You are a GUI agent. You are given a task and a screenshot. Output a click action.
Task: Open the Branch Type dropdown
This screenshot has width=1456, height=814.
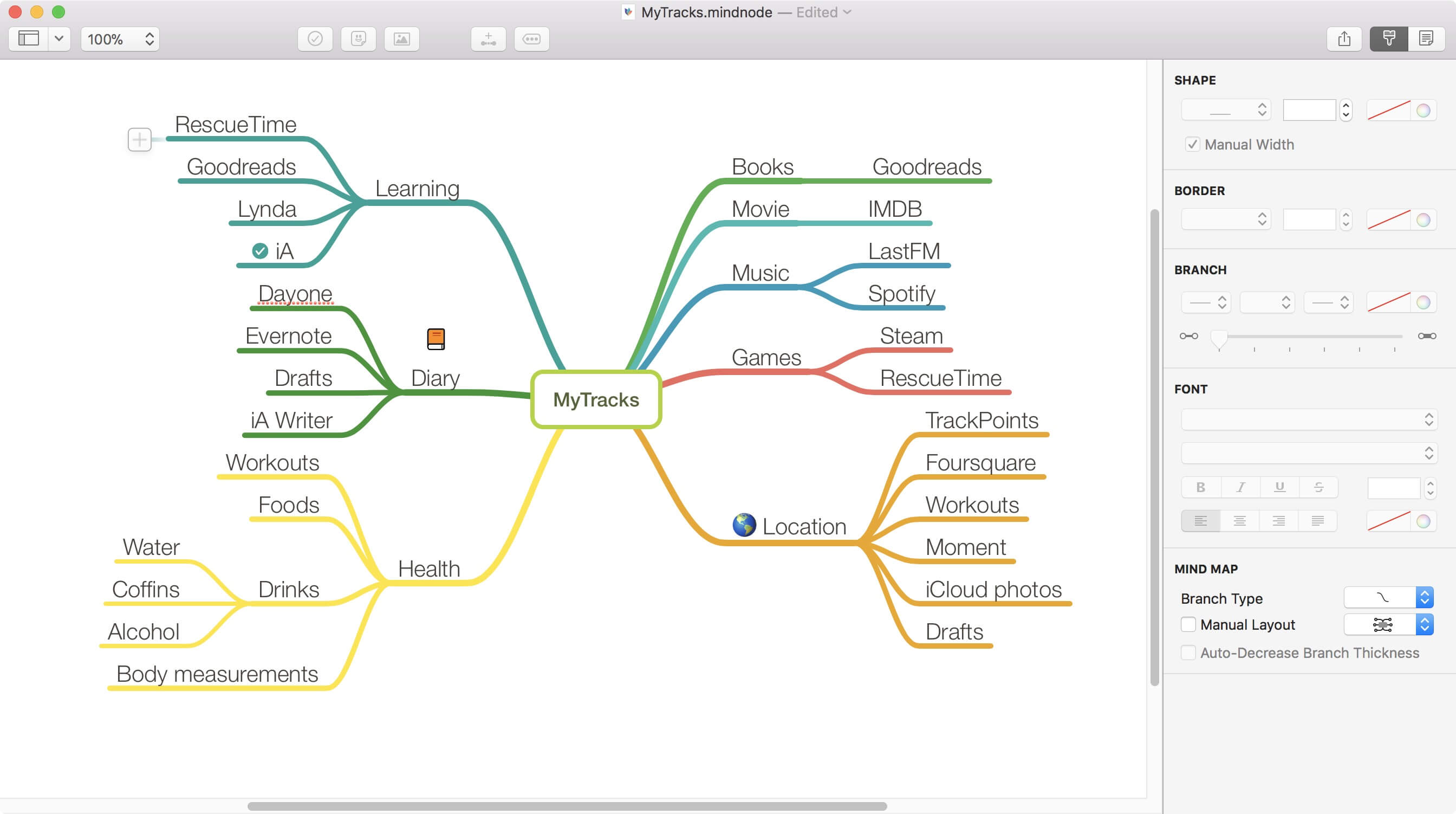click(1388, 598)
